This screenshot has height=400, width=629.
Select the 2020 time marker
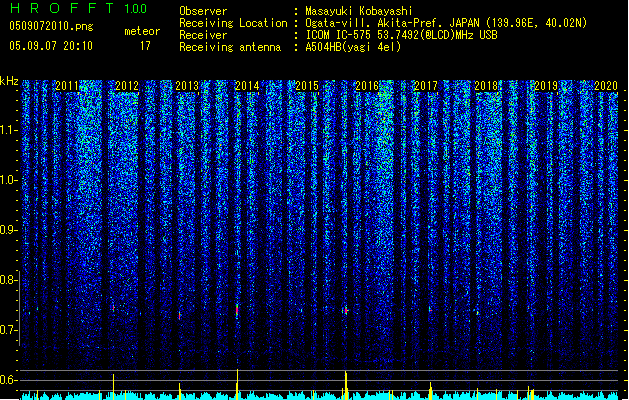[606, 86]
